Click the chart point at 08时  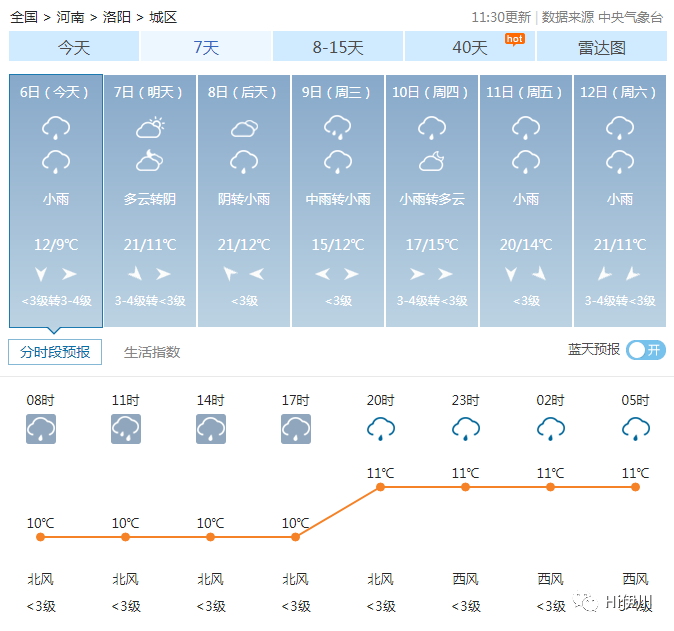[40, 537]
